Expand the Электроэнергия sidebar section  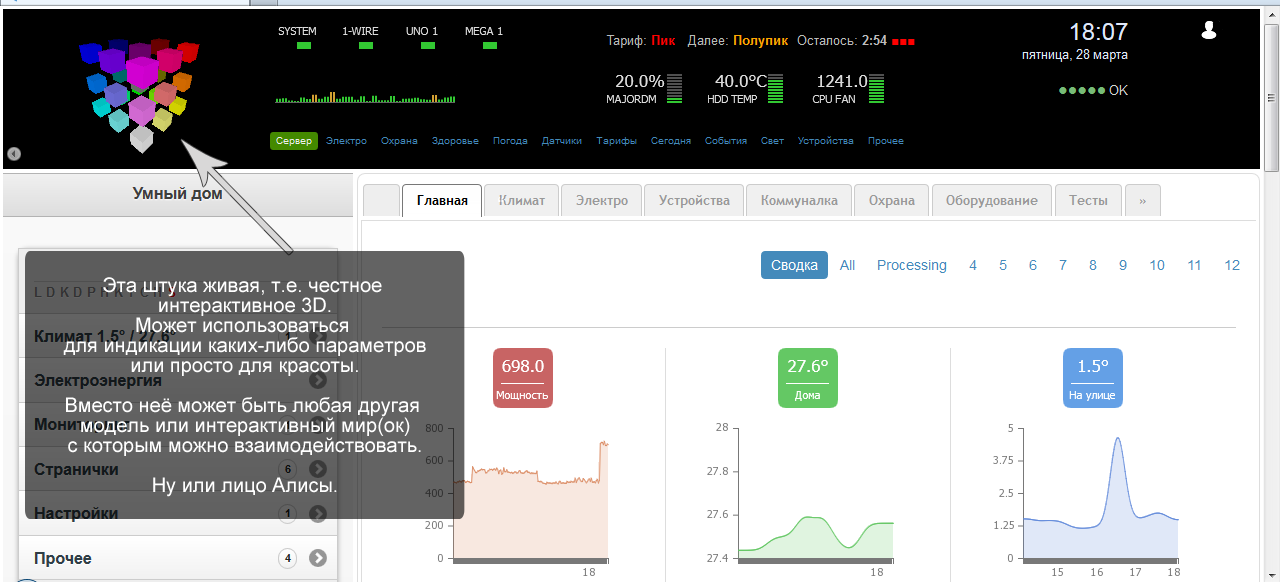(x=318, y=380)
